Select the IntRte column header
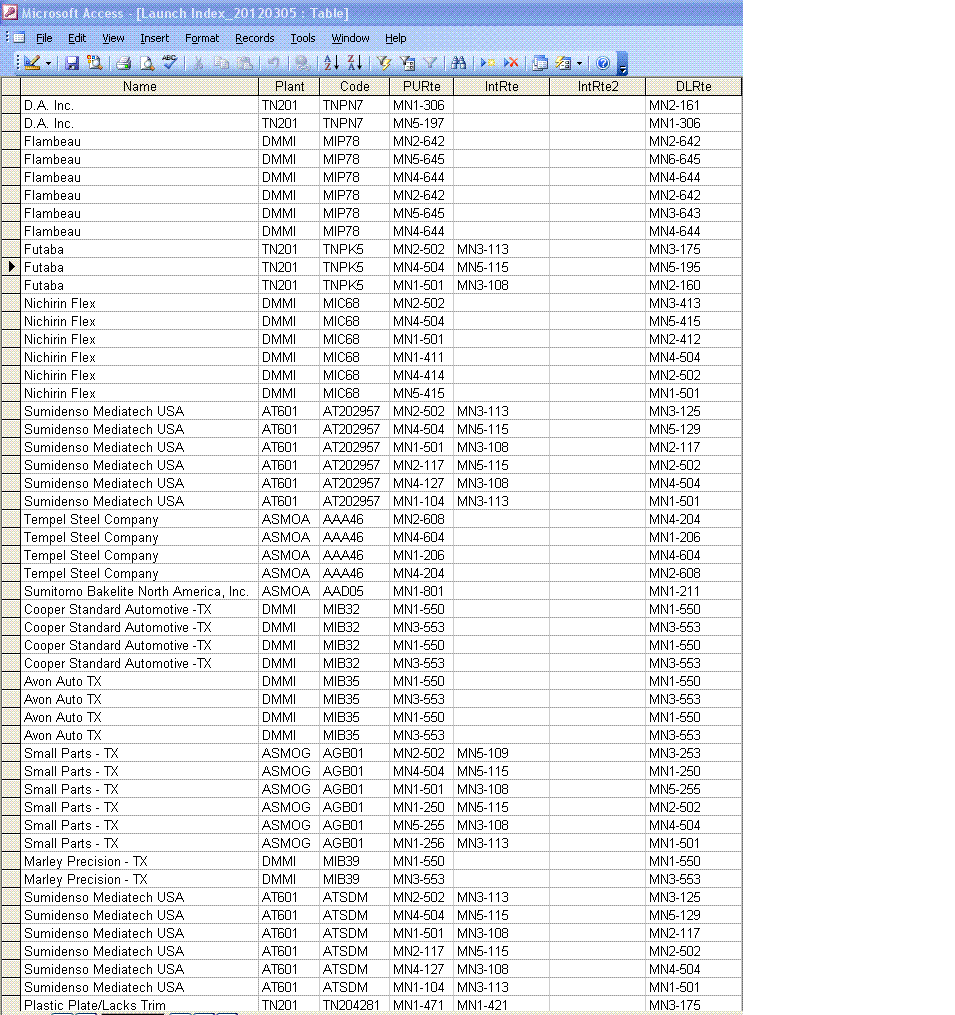Image resolution: width=955 pixels, height=1015 pixels. tap(502, 86)
